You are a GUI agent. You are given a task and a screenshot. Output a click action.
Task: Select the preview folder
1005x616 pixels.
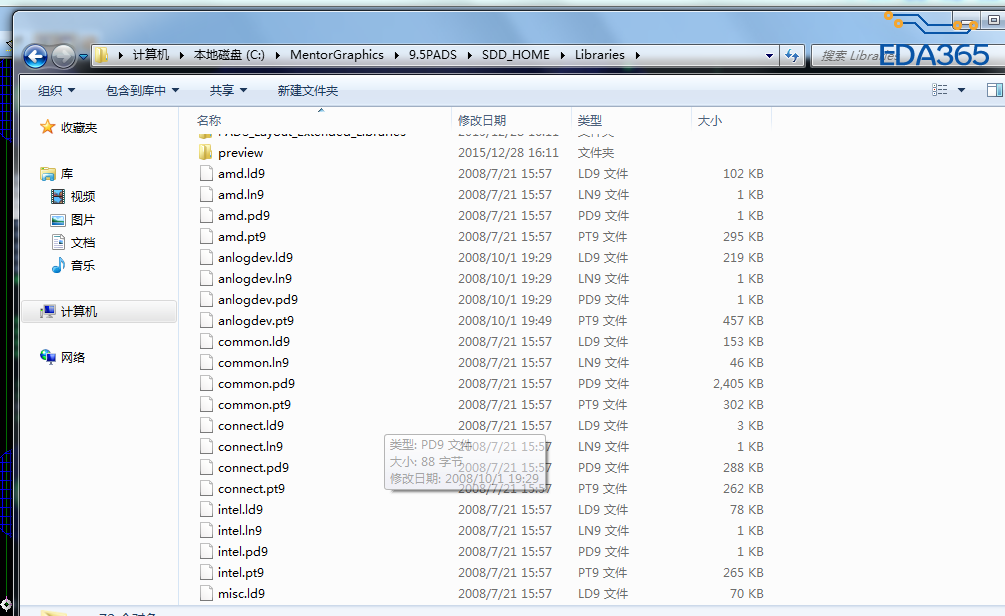240,153
